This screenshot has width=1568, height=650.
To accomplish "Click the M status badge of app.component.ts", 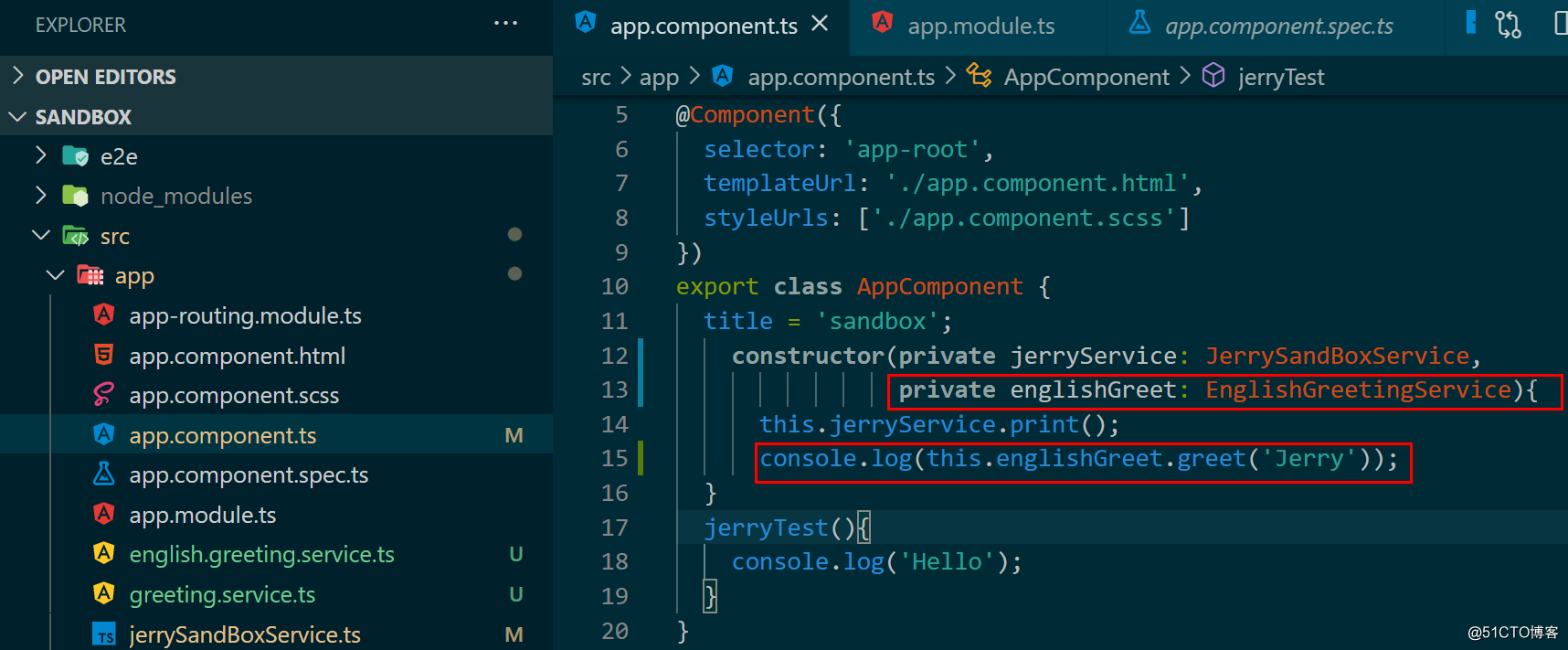I will (514, 435).
